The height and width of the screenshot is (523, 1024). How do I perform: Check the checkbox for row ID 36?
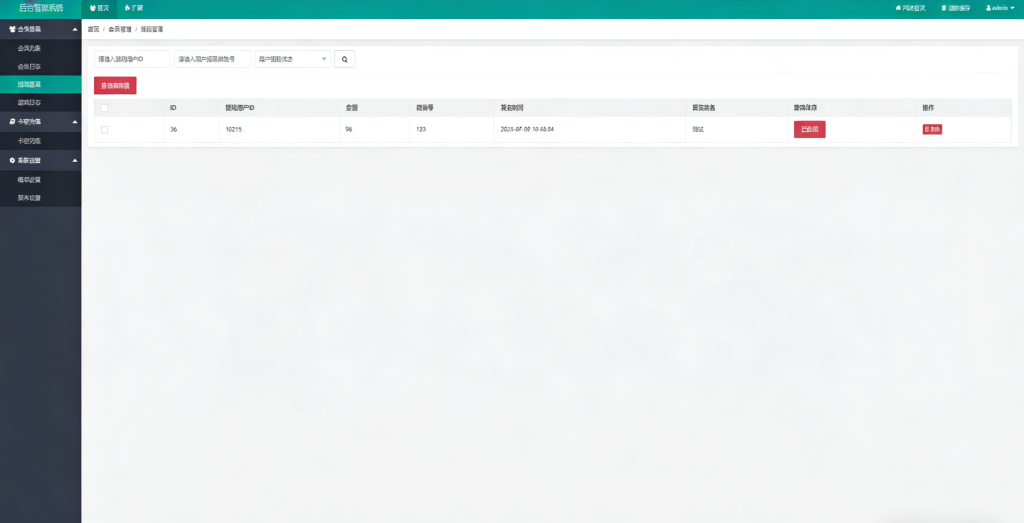(x=104, y=129)
